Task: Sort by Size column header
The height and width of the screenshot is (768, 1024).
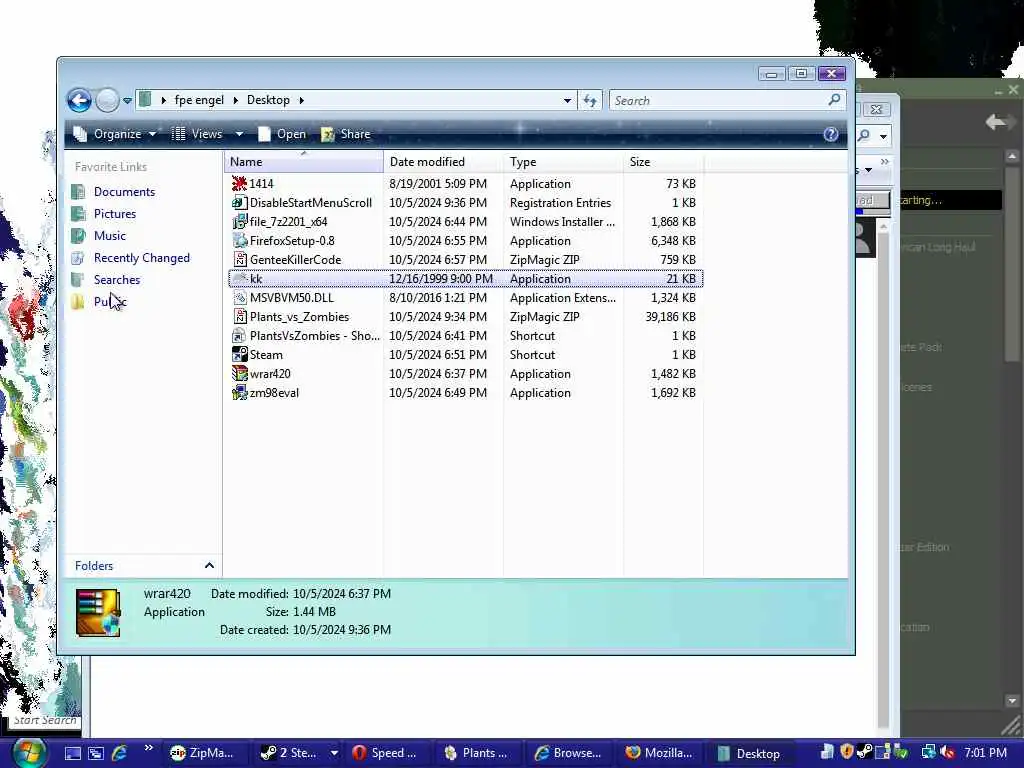Action: pos(664,162)
